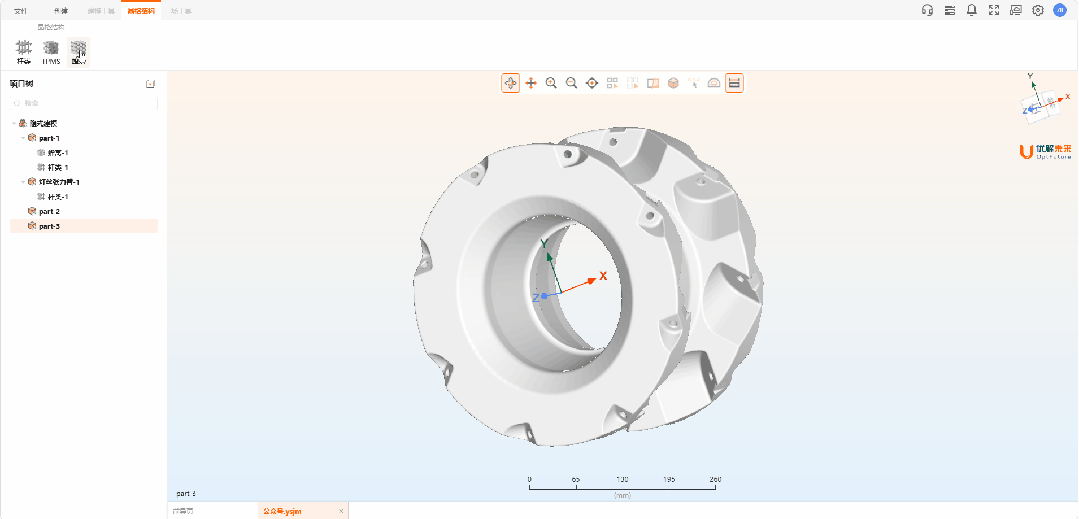Click the fit-to-center view icon
This screenshot has width=1079, height=519.
(x=592, y=83)
